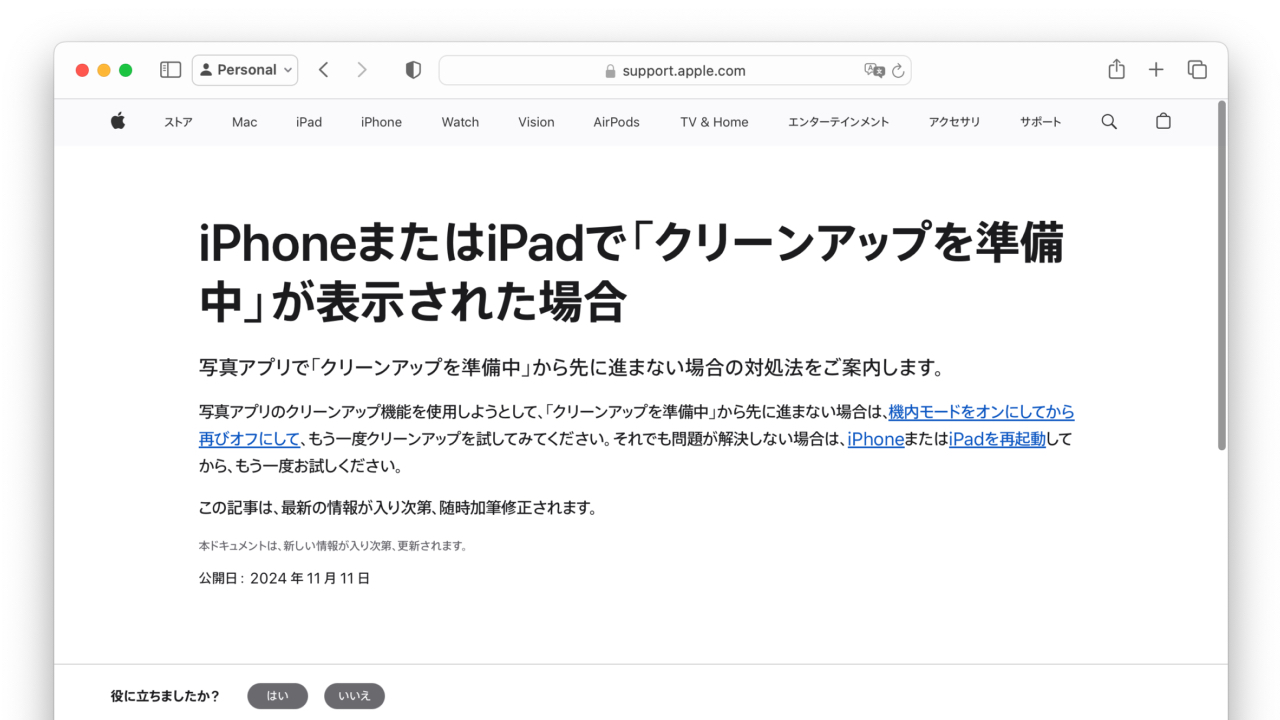The image size is (1280, 720).
Task: Click the Apple logo in navigation
Action: pos(118,121)
